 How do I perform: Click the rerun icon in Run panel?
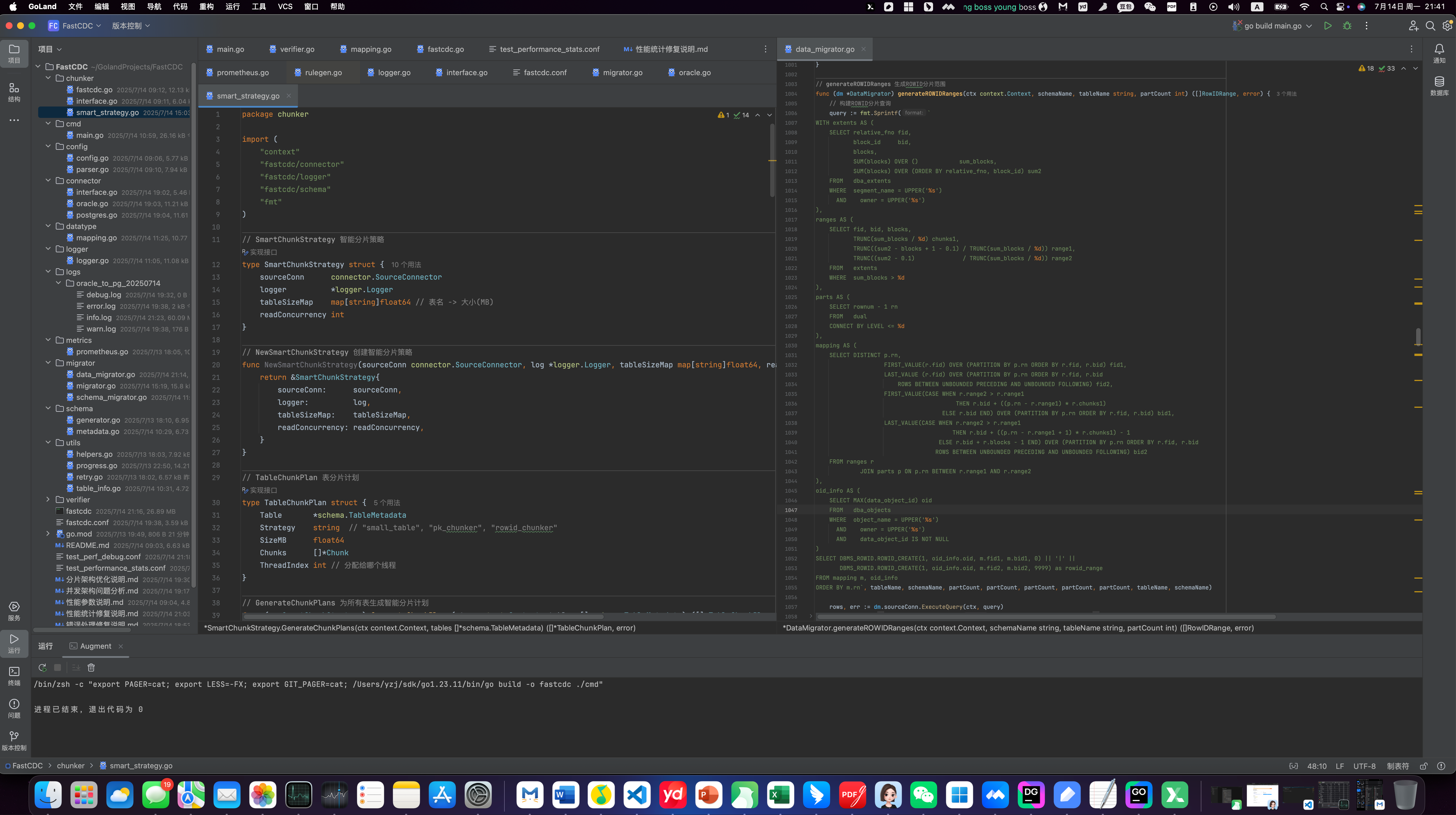pyautogui.click(x=42, y=667)
